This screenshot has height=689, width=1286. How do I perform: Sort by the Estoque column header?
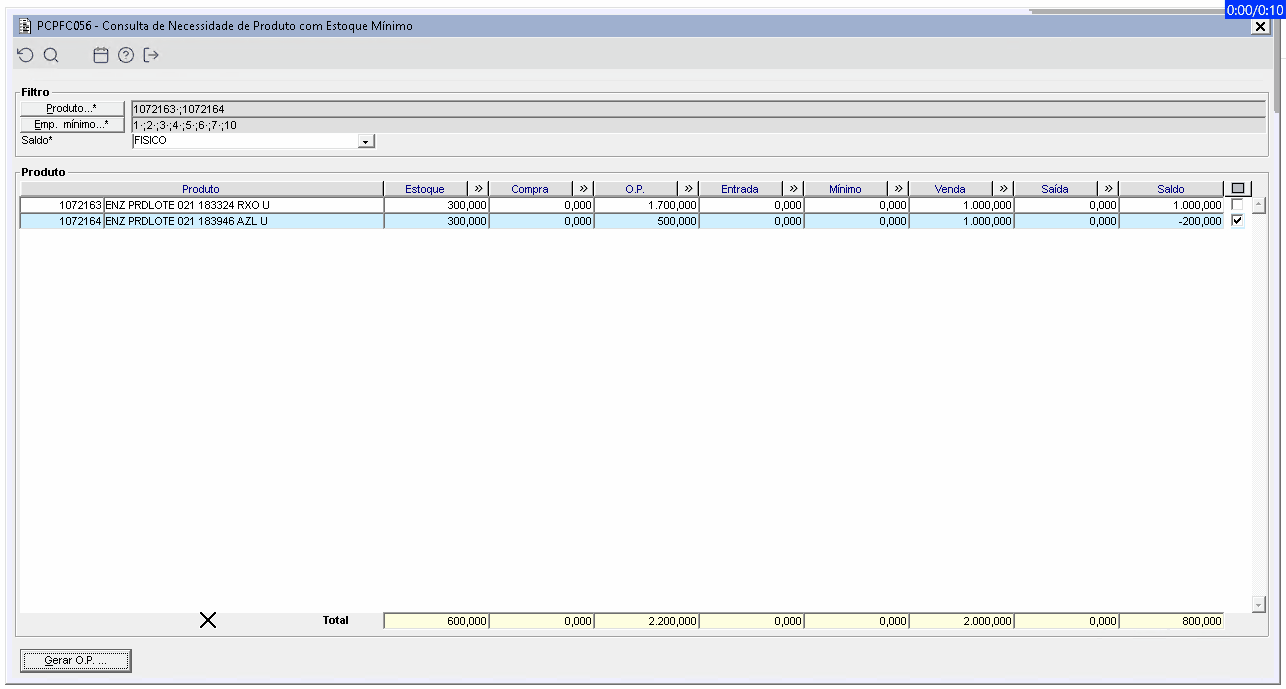tap(425, 189)
